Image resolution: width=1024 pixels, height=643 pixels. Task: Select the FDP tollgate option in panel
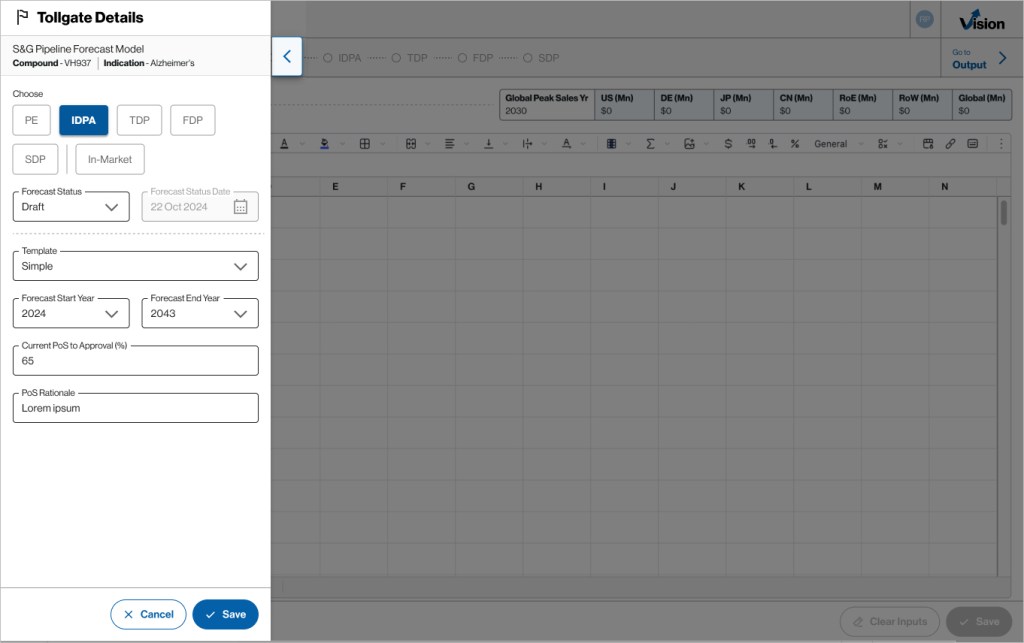(192, 120)
